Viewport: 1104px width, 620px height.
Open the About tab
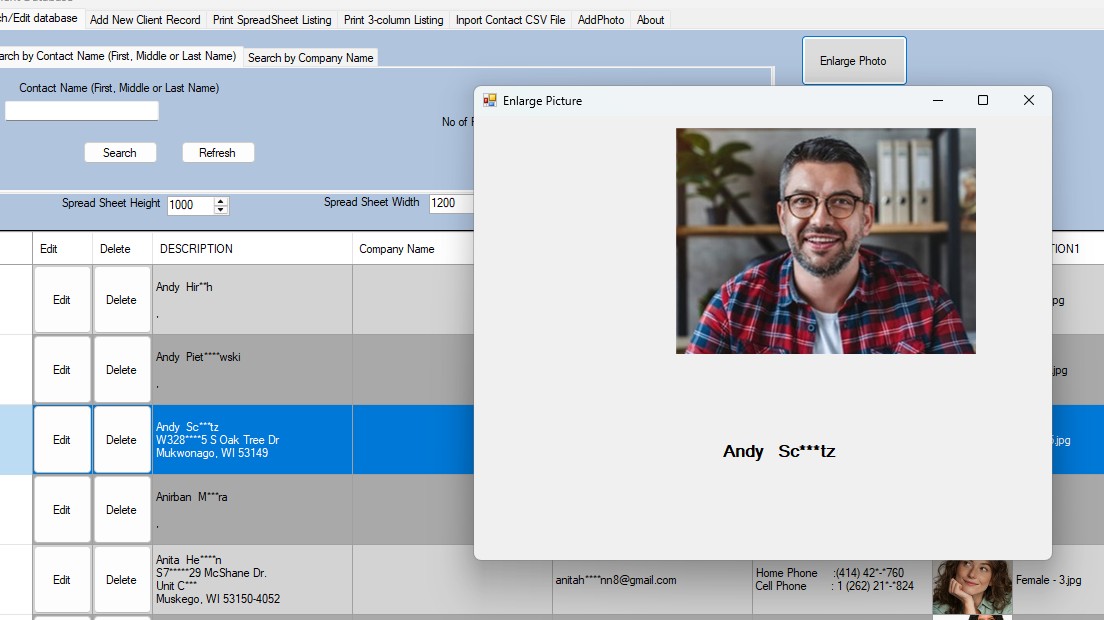tap(651, 20)
